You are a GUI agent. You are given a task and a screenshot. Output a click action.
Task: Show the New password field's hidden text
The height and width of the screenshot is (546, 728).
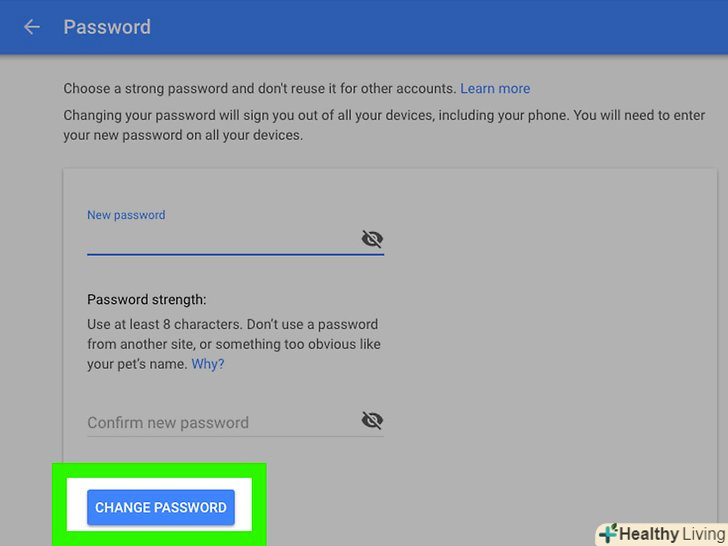tap(372, 239)
